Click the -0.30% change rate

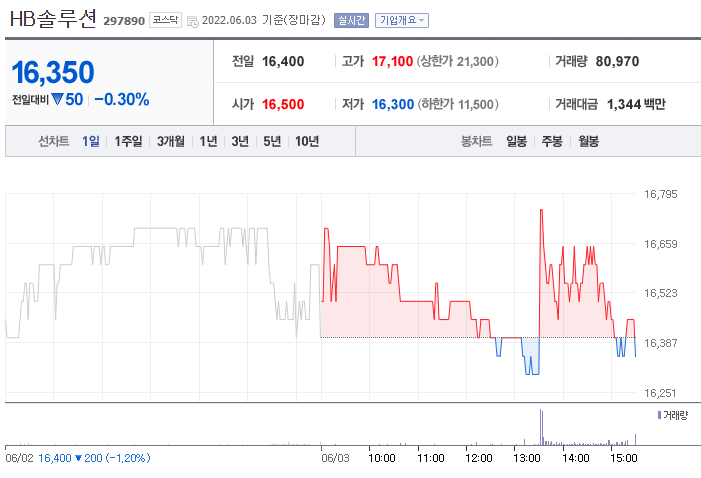pos(122,99)
